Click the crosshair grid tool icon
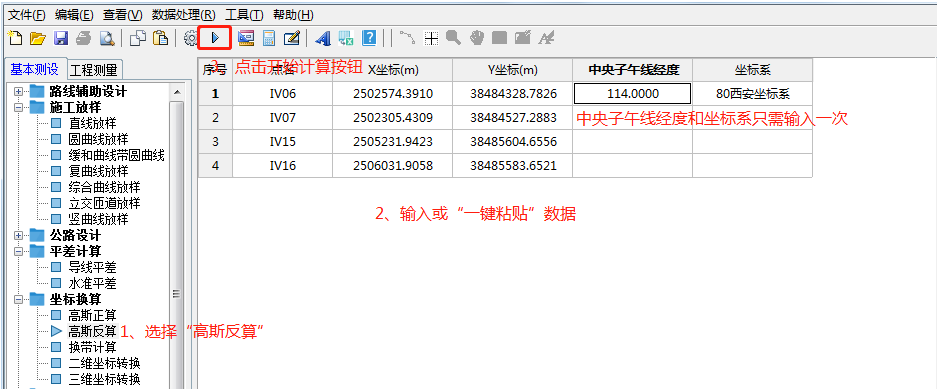 431,39
